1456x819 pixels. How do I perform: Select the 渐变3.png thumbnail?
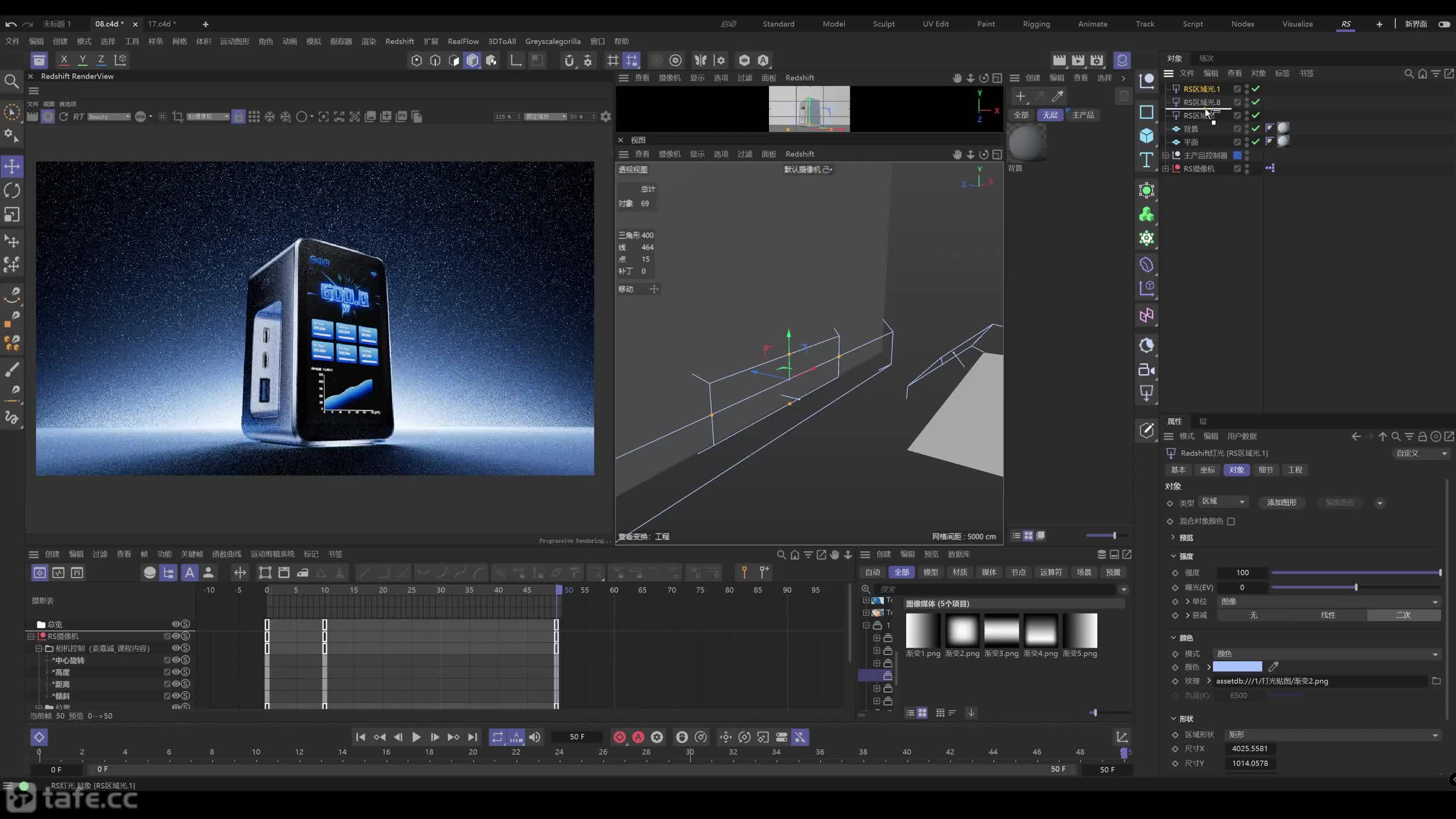(1002, 630)
